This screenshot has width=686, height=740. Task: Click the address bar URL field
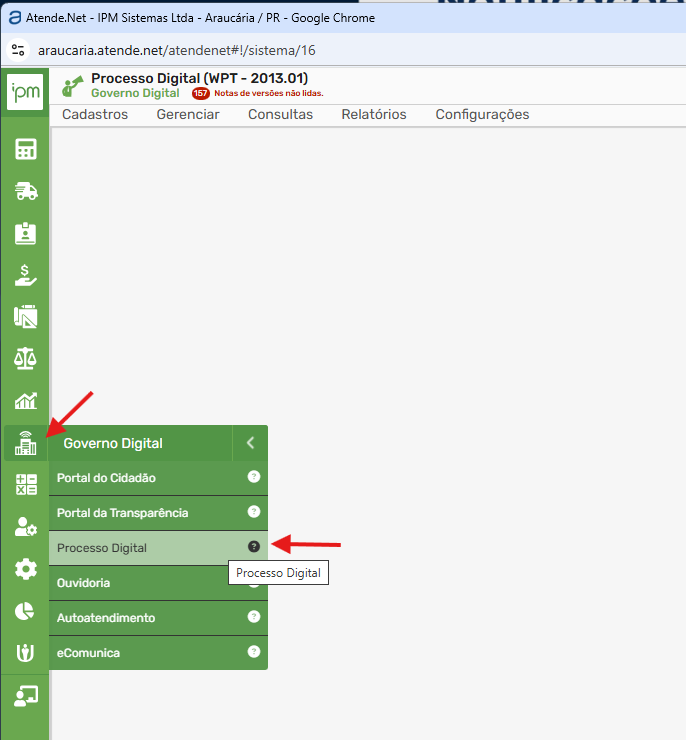coord(176,50)
